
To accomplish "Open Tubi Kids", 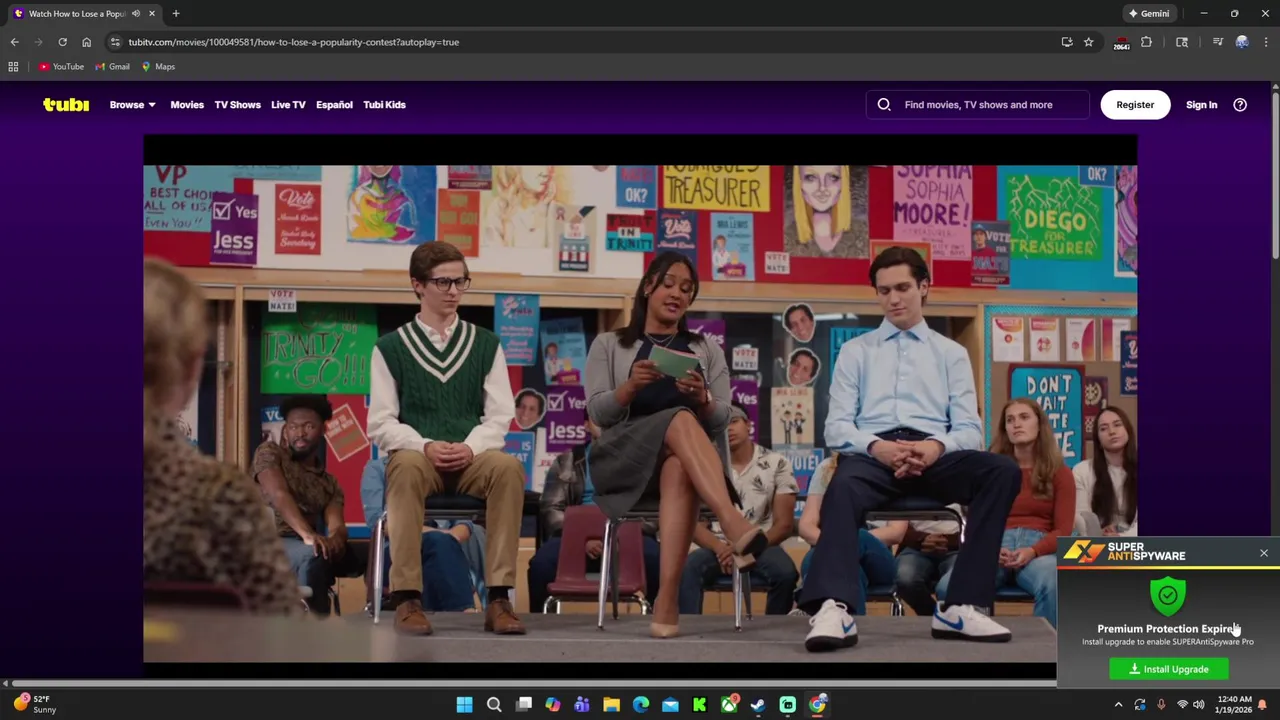I will click(x=384, y=104).
